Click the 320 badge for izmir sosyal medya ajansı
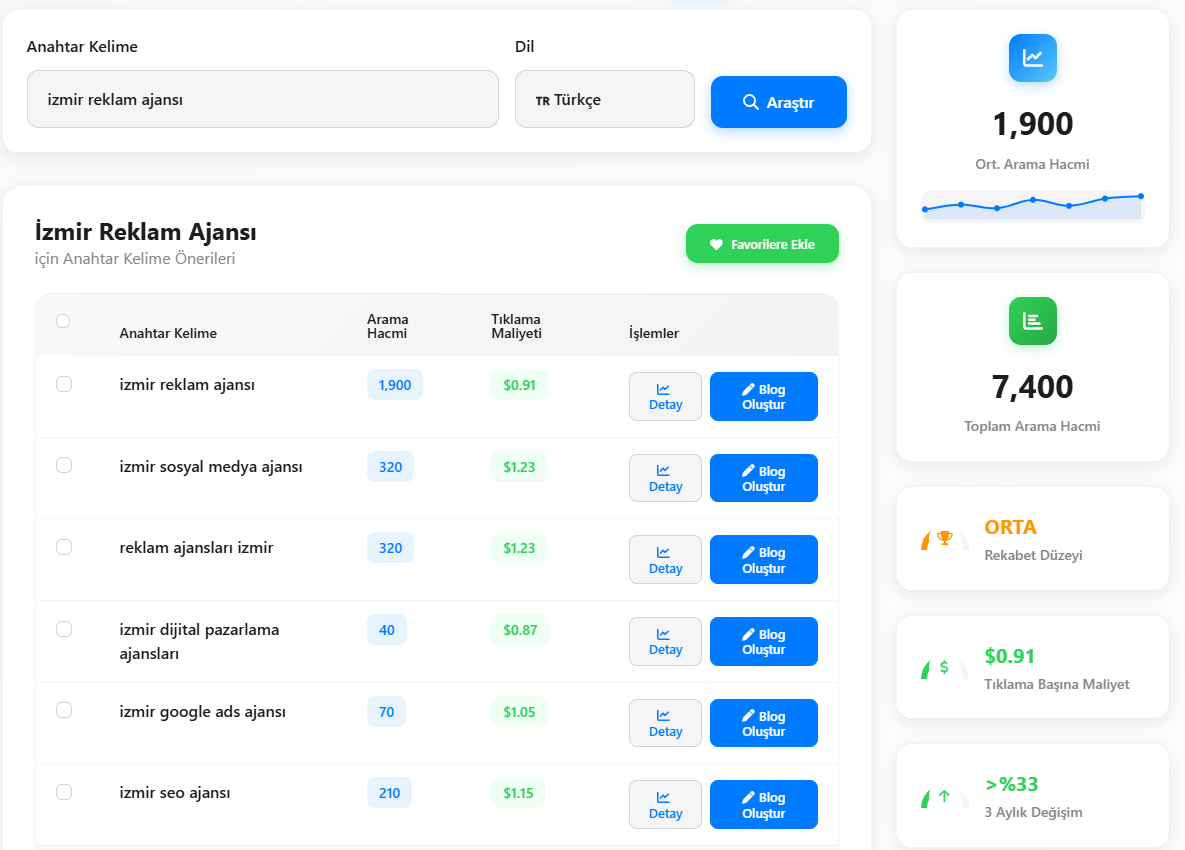Viewport: 1185px width, 850px height. (x=390, y=467)
